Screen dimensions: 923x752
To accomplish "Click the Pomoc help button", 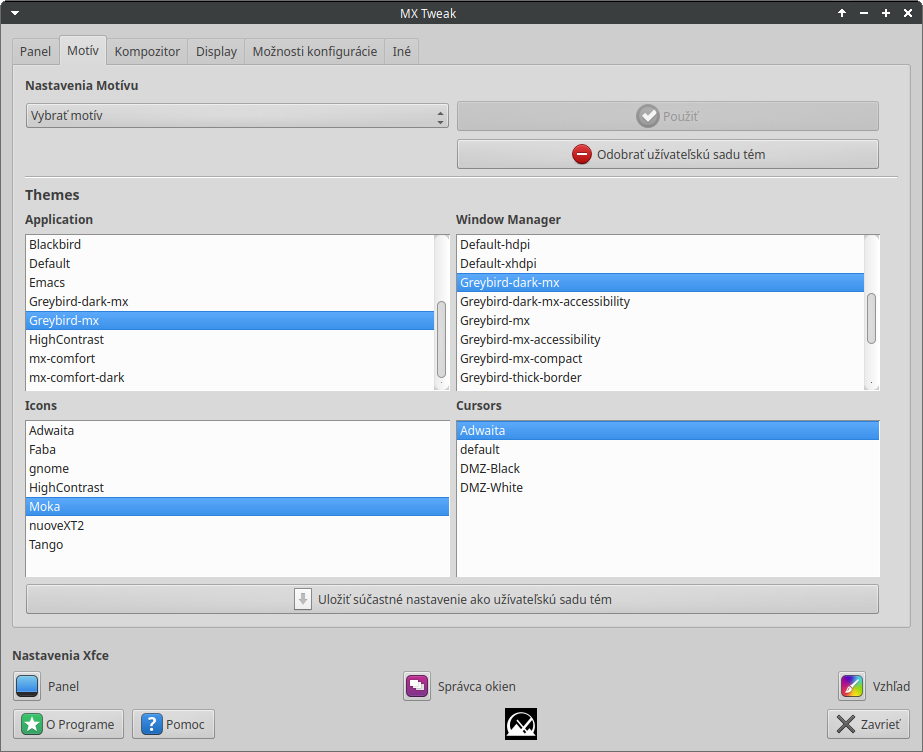I will (x=173, y=724).
